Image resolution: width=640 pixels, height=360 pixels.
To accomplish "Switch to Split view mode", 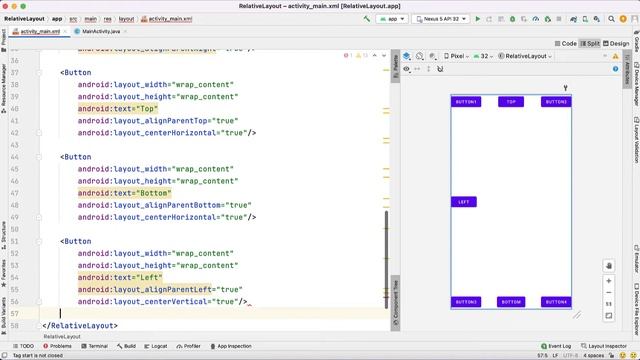I will pyautogui.click(x=590, y=43).
